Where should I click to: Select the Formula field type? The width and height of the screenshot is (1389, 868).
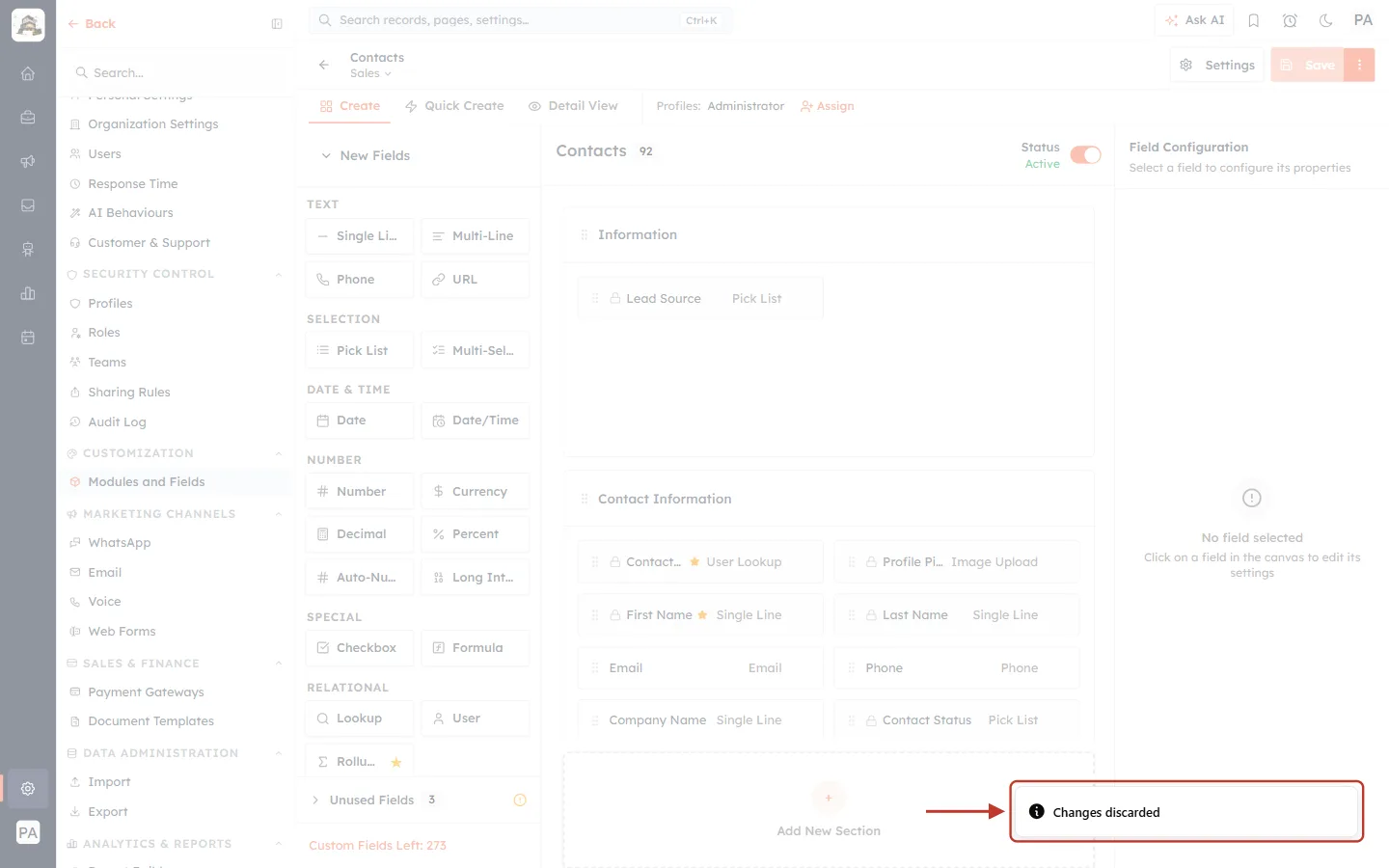coord(476,647)
